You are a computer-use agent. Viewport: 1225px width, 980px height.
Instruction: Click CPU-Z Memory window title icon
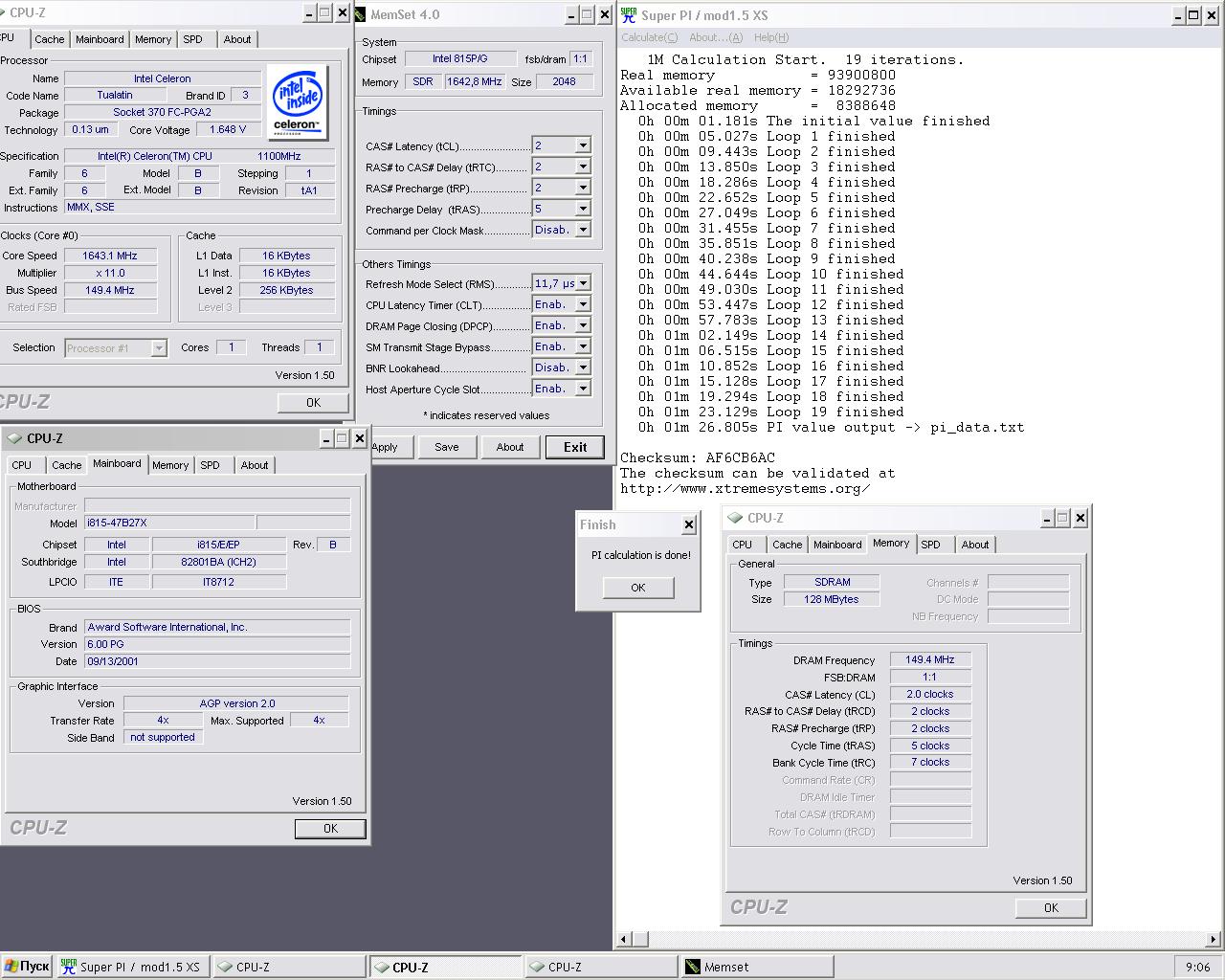(735, 518)
